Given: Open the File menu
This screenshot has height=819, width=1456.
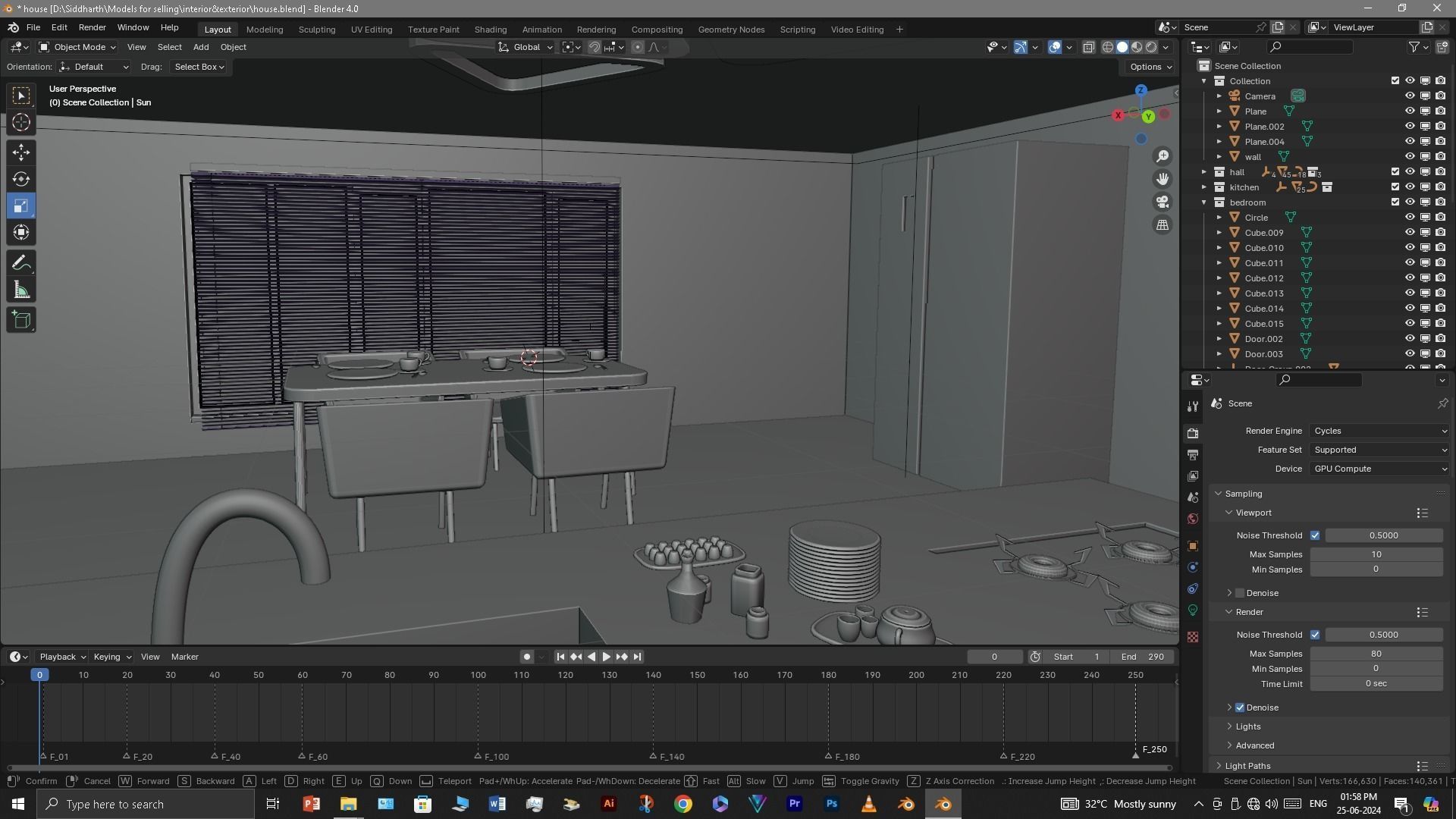Looking at the screenshot, I should point(33,27).
